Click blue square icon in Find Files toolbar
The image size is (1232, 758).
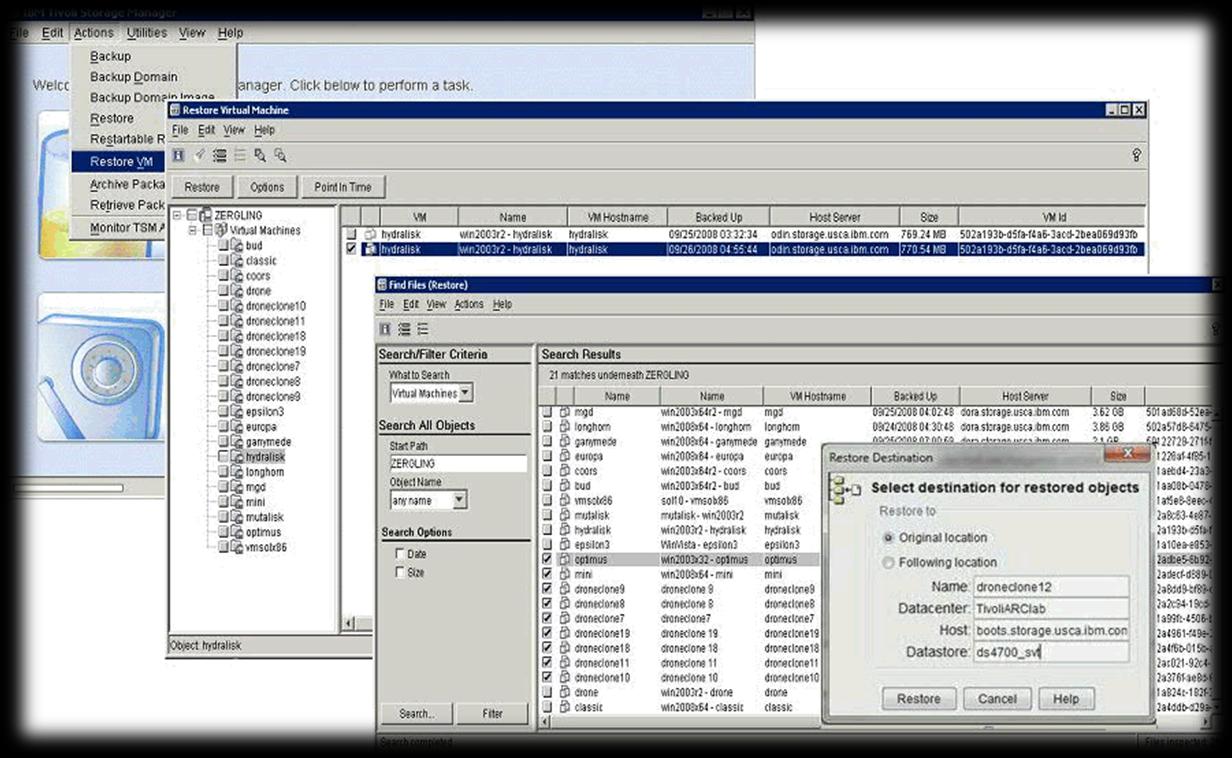coord(385,329)
